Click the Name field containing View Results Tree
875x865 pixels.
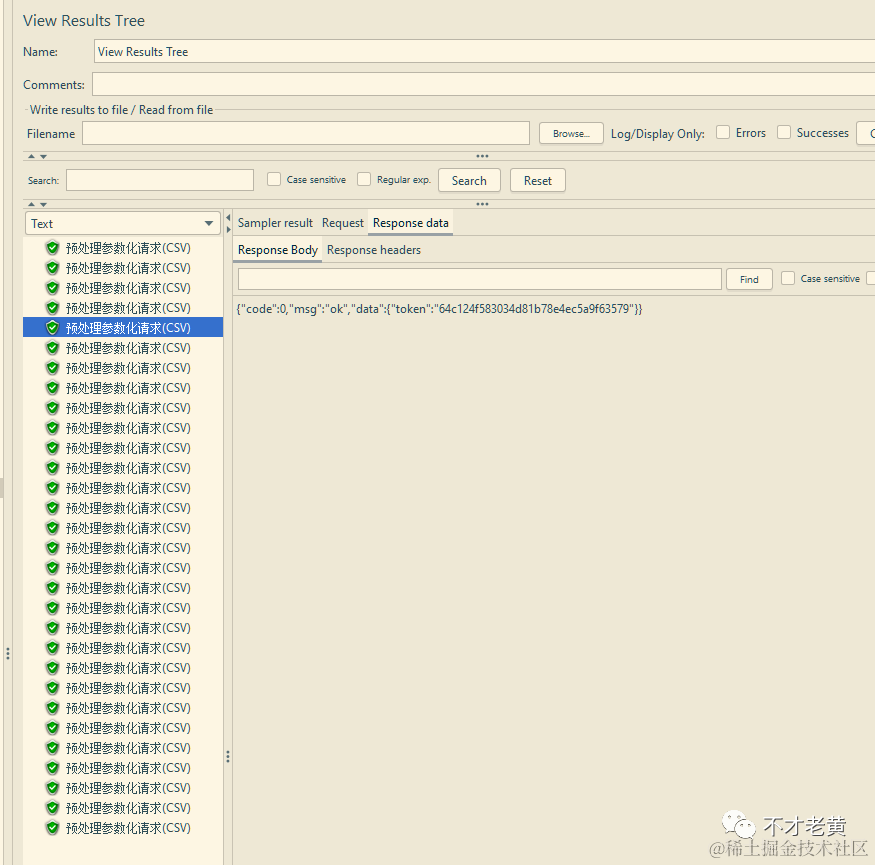484,51
